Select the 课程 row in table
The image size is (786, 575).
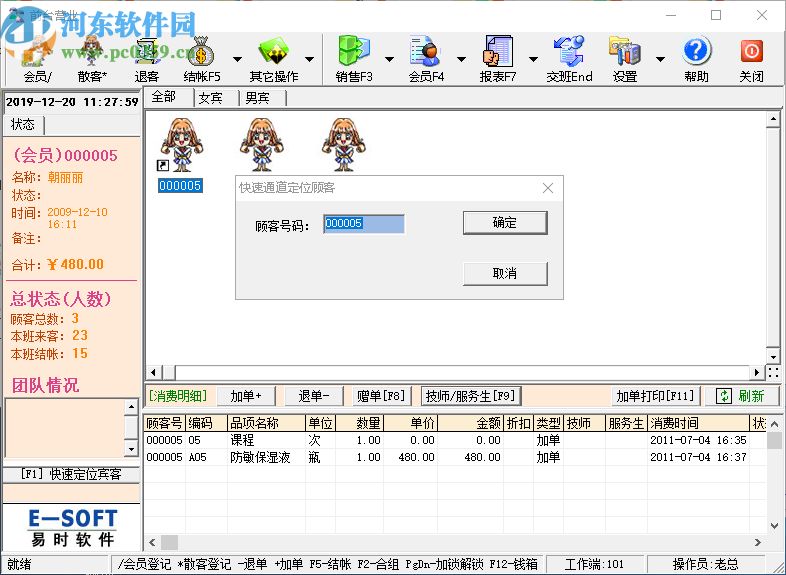coord(455,440)
